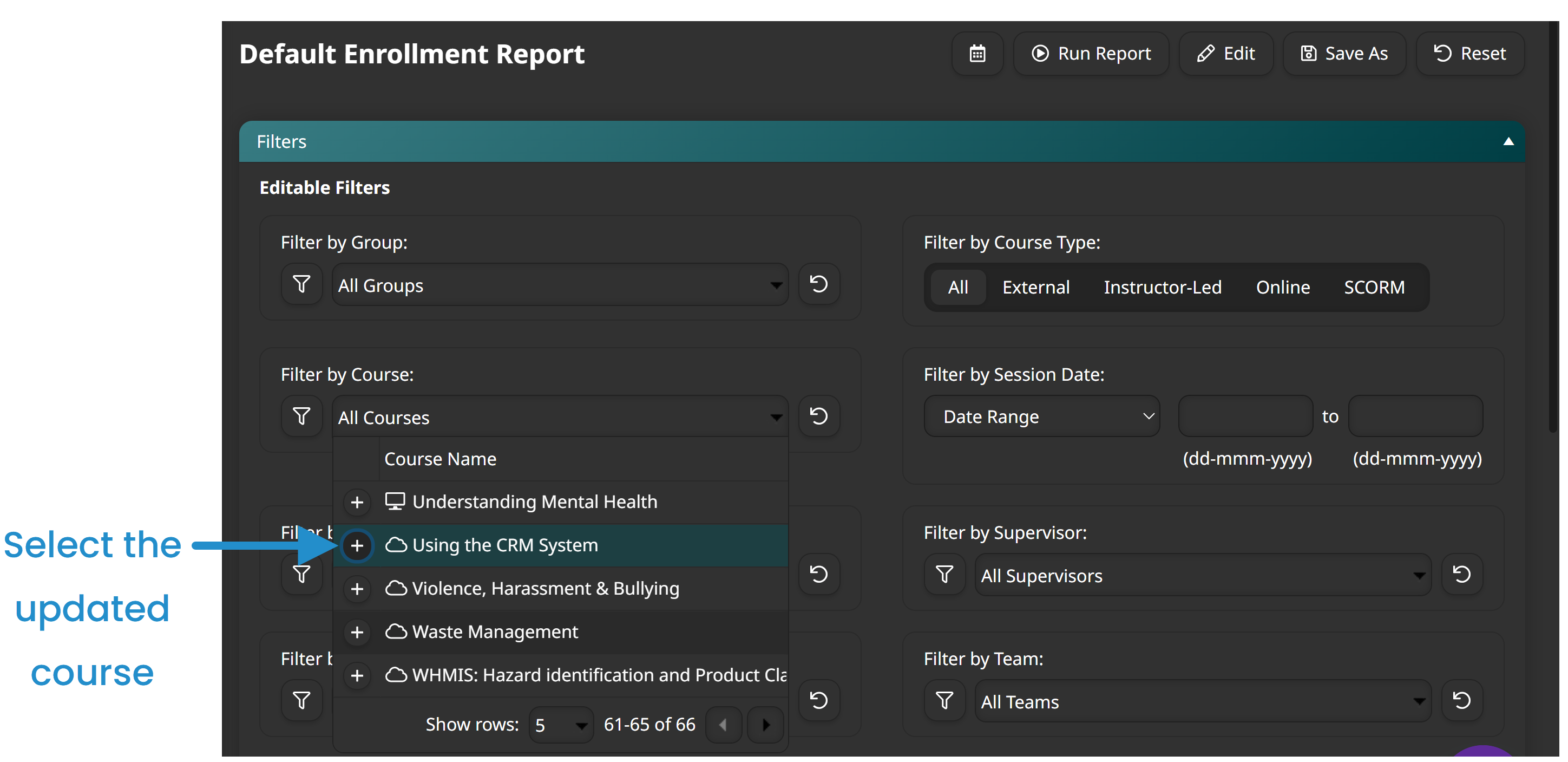
Task: Click the Run Report button
Action: [x=1091, y=54]
